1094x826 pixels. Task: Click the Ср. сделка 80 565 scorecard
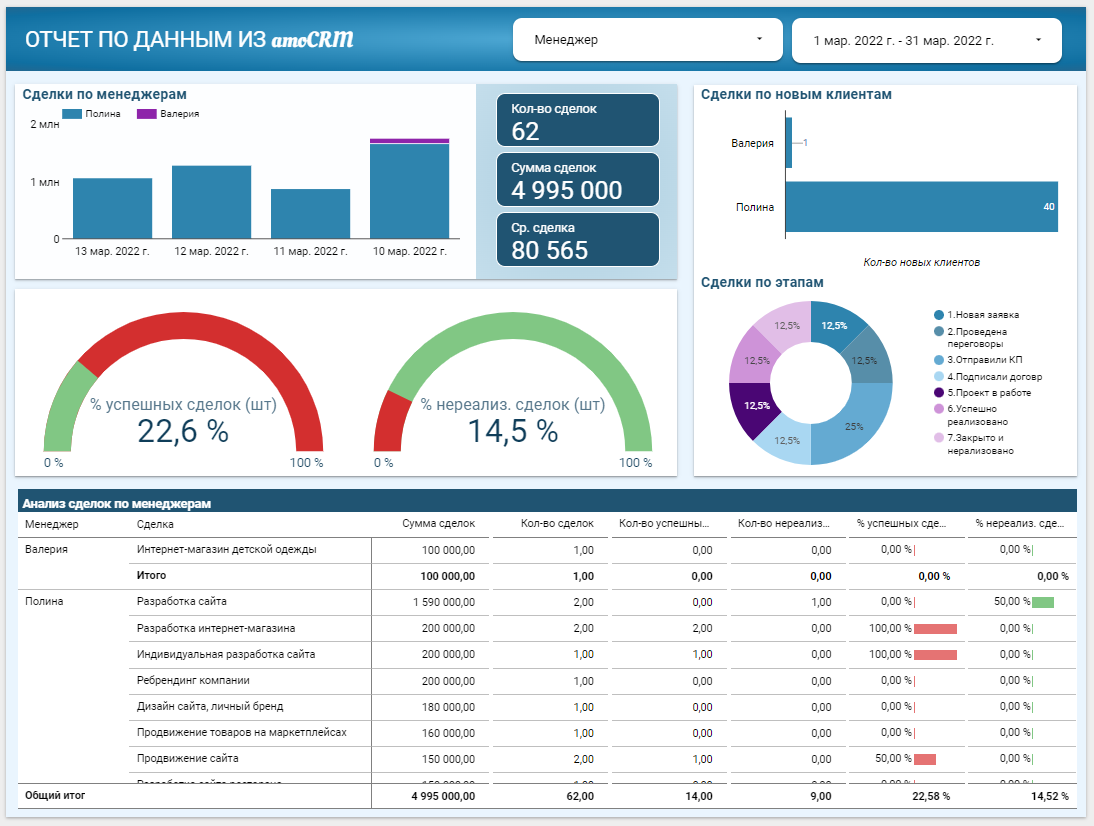(x=578, y=239)
